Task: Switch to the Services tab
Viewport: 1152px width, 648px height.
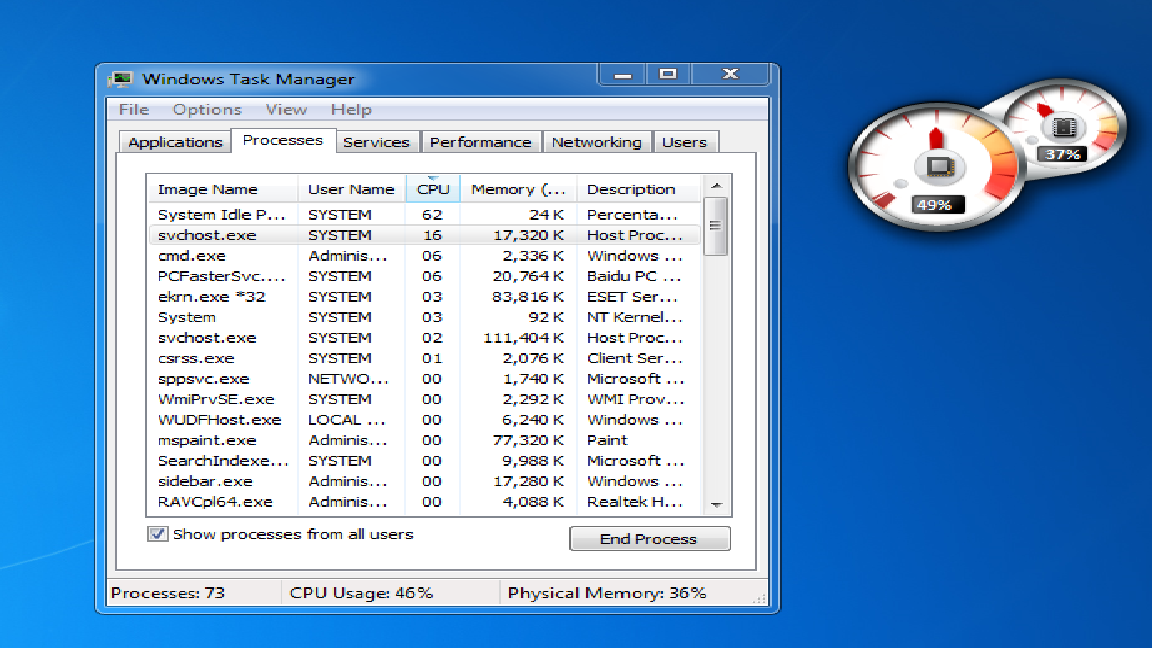Action: (x=376, y=142)
